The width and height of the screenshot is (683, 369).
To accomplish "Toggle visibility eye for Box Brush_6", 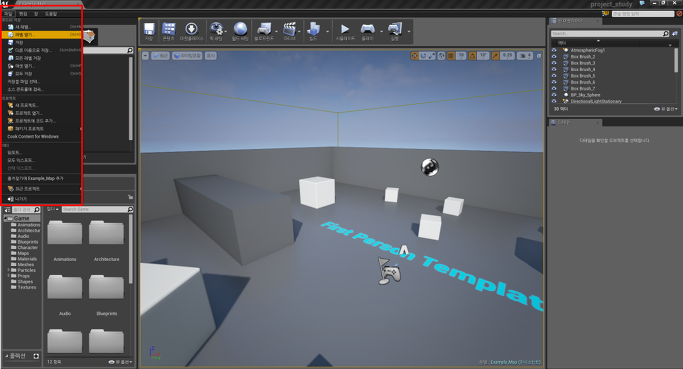I will (554, 82).
